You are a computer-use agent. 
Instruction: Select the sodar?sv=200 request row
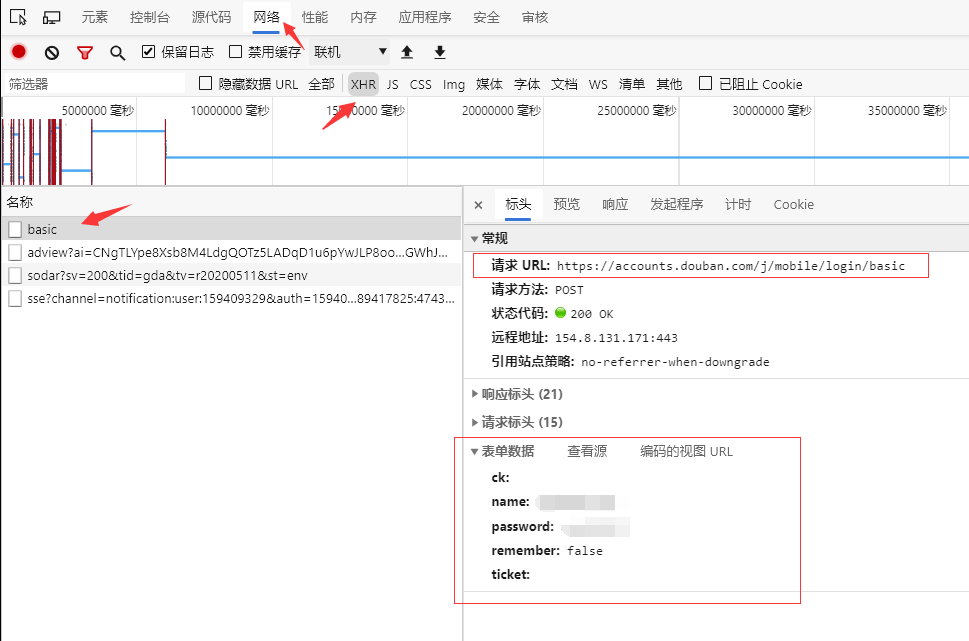[x=232, y=275]
